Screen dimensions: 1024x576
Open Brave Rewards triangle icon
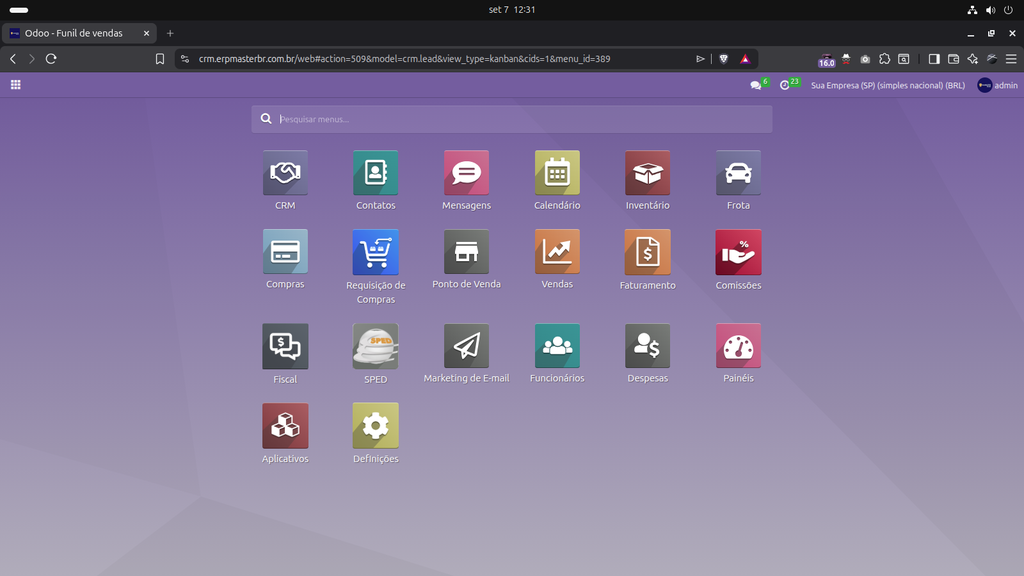click(745, 59)
